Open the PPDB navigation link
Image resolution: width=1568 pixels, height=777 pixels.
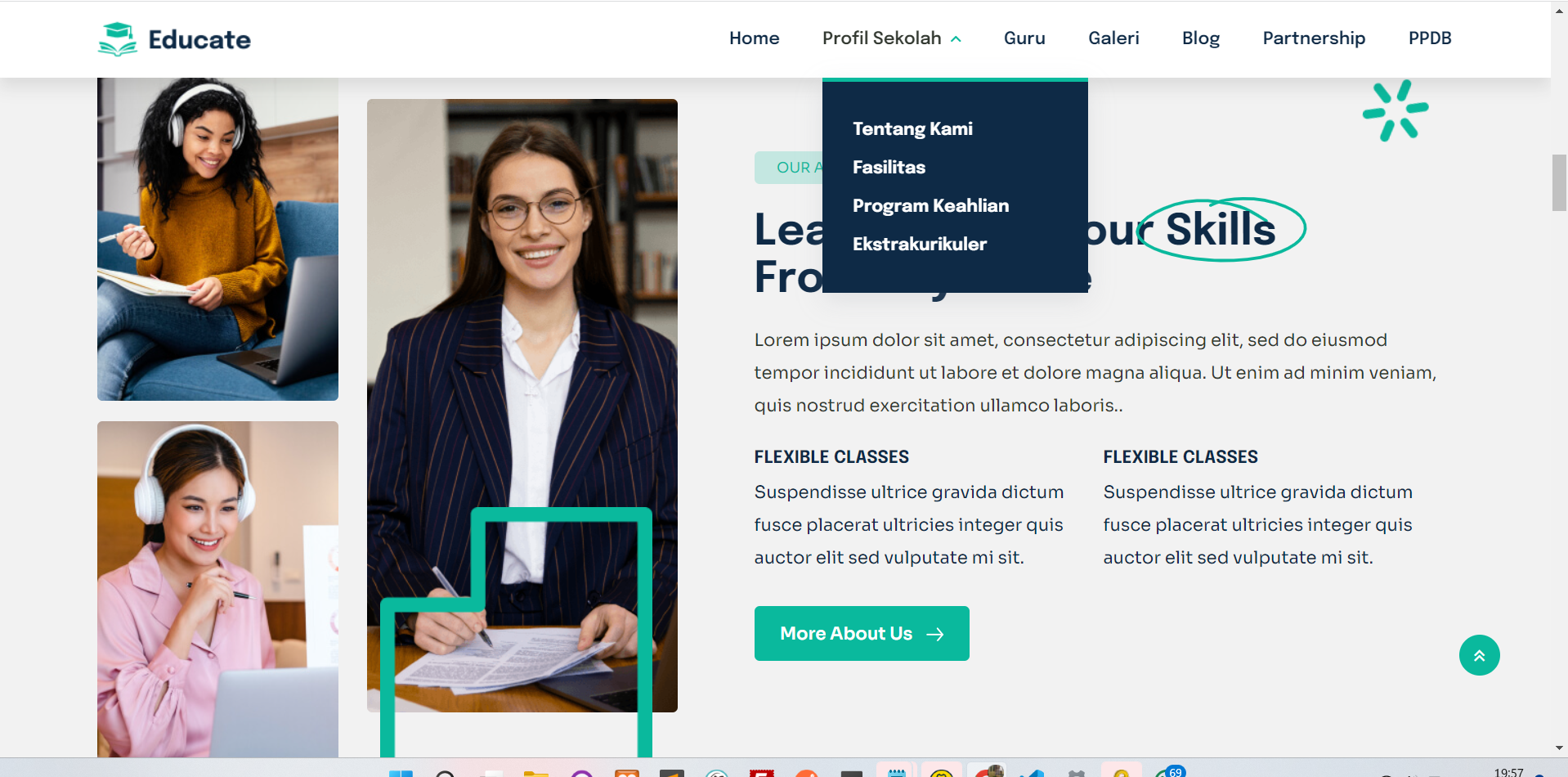pos(1430,38)
